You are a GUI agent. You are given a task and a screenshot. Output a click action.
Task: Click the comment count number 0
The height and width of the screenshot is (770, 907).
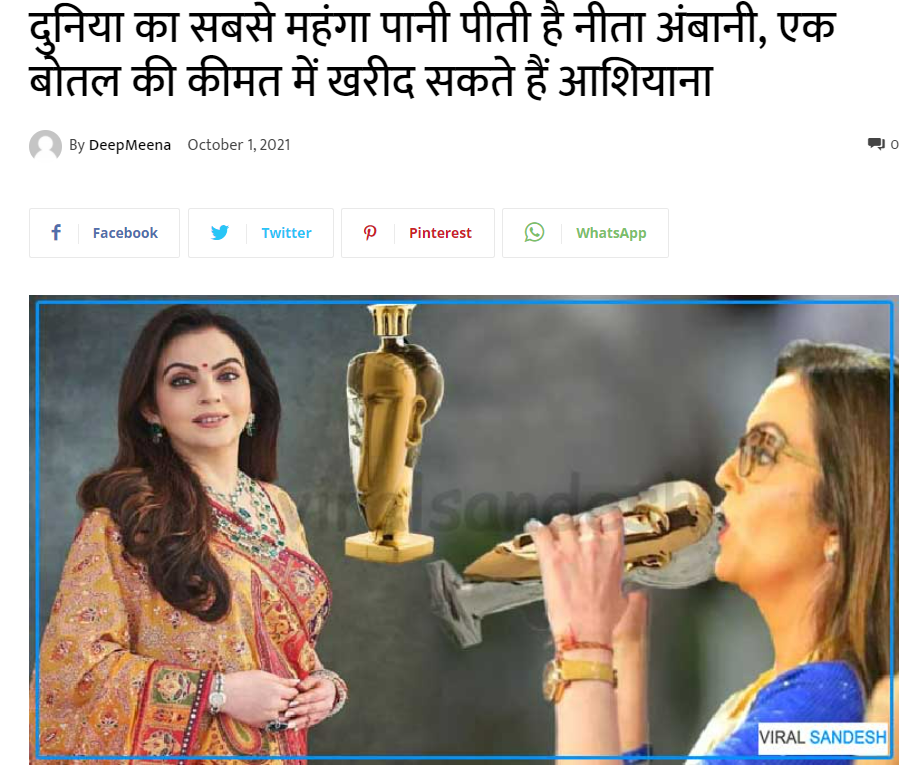(x=894, y=144)
